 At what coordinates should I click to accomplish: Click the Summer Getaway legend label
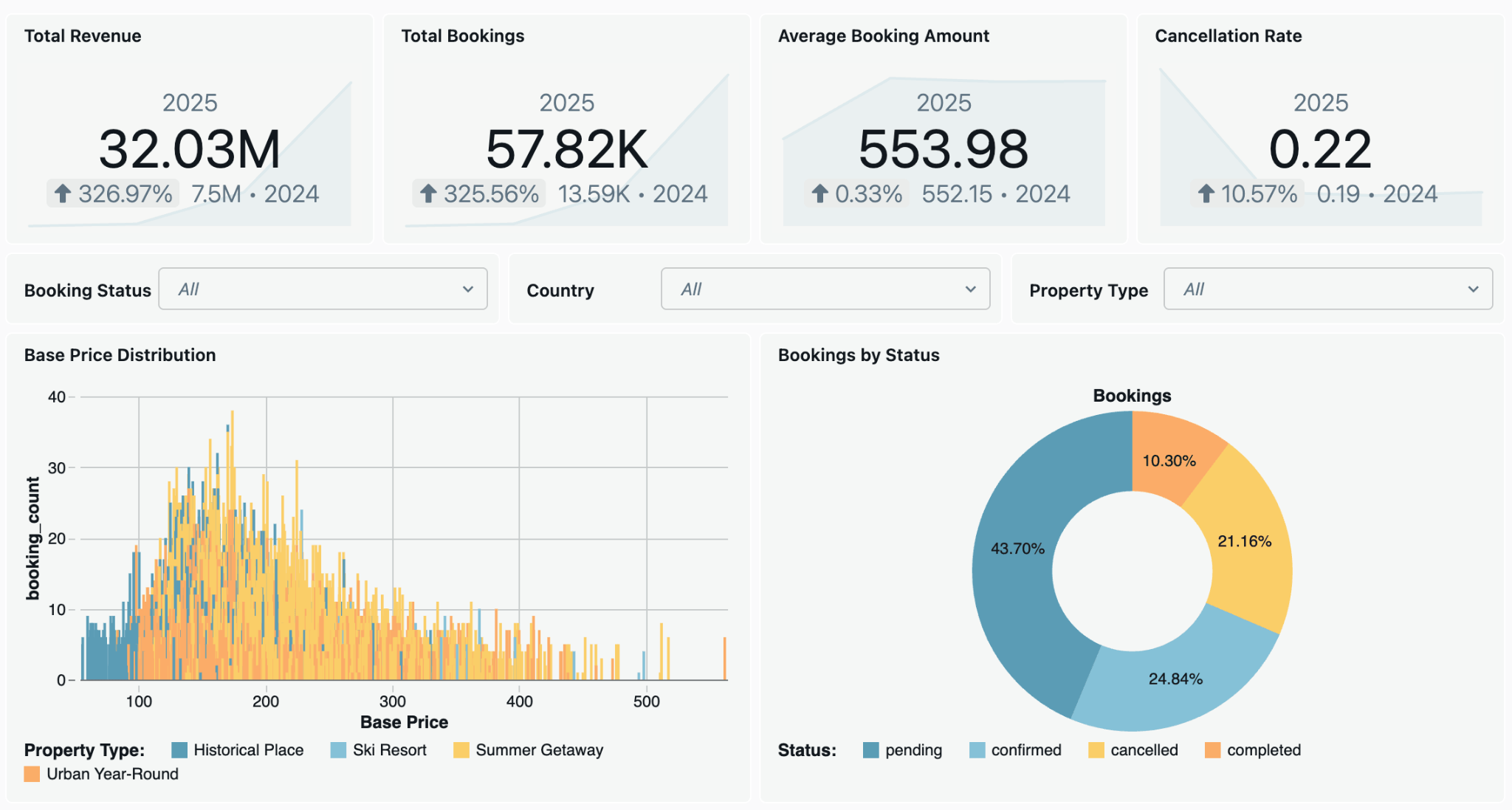click(540, 750)
